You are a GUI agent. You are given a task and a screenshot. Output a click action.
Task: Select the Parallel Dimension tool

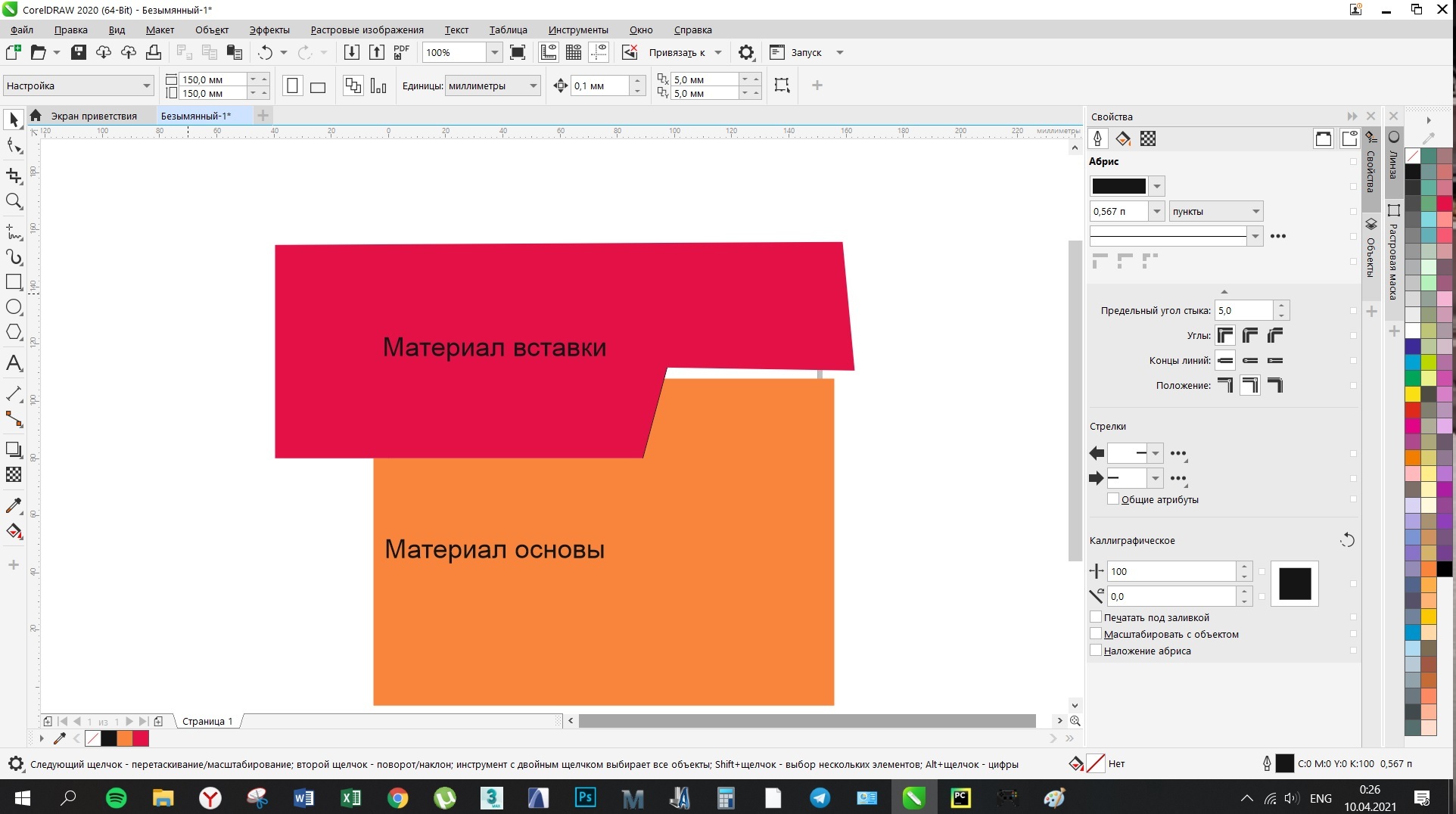tap(14, 394)
